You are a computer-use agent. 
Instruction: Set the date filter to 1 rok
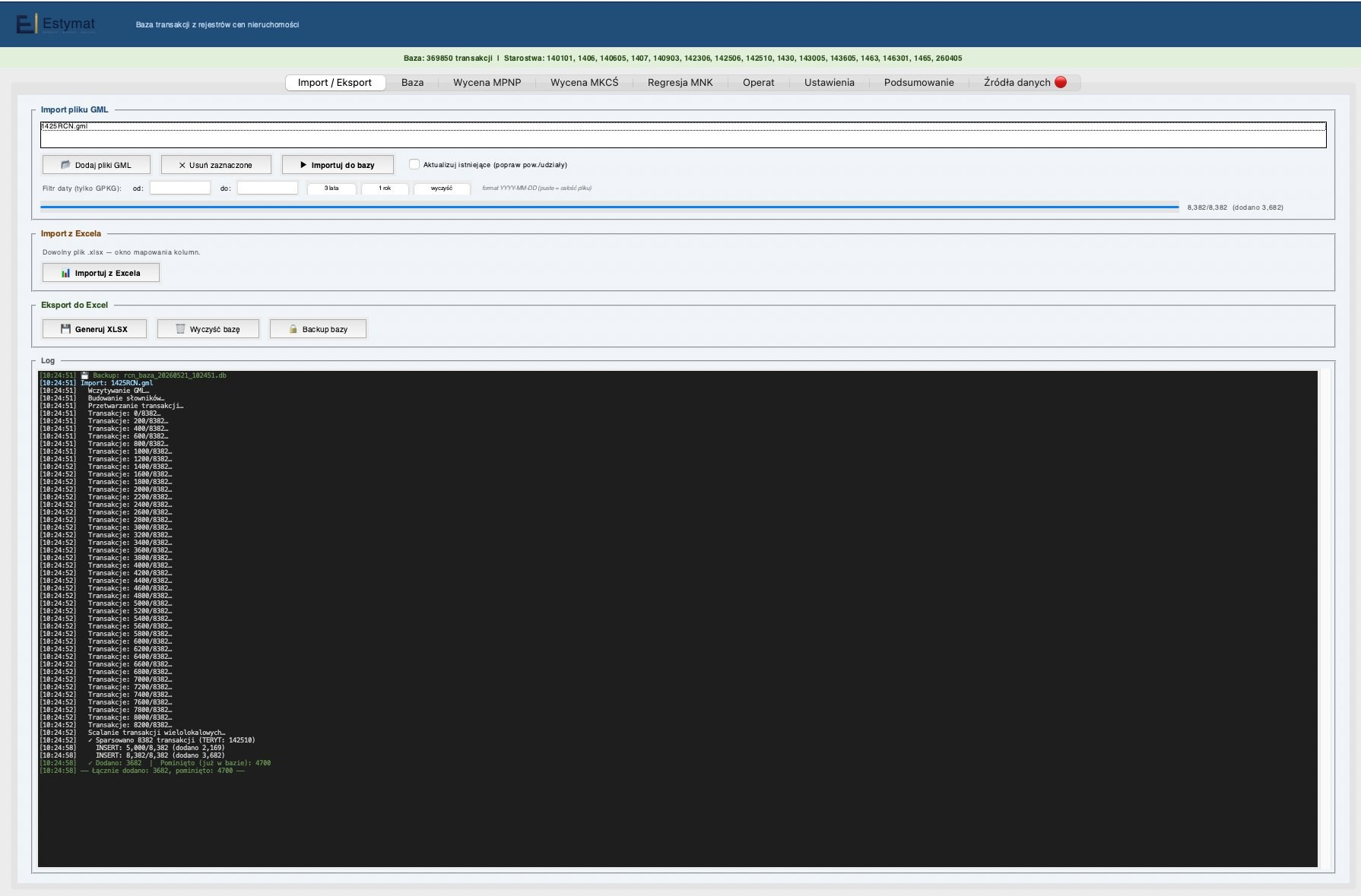[x=385, y=188]
